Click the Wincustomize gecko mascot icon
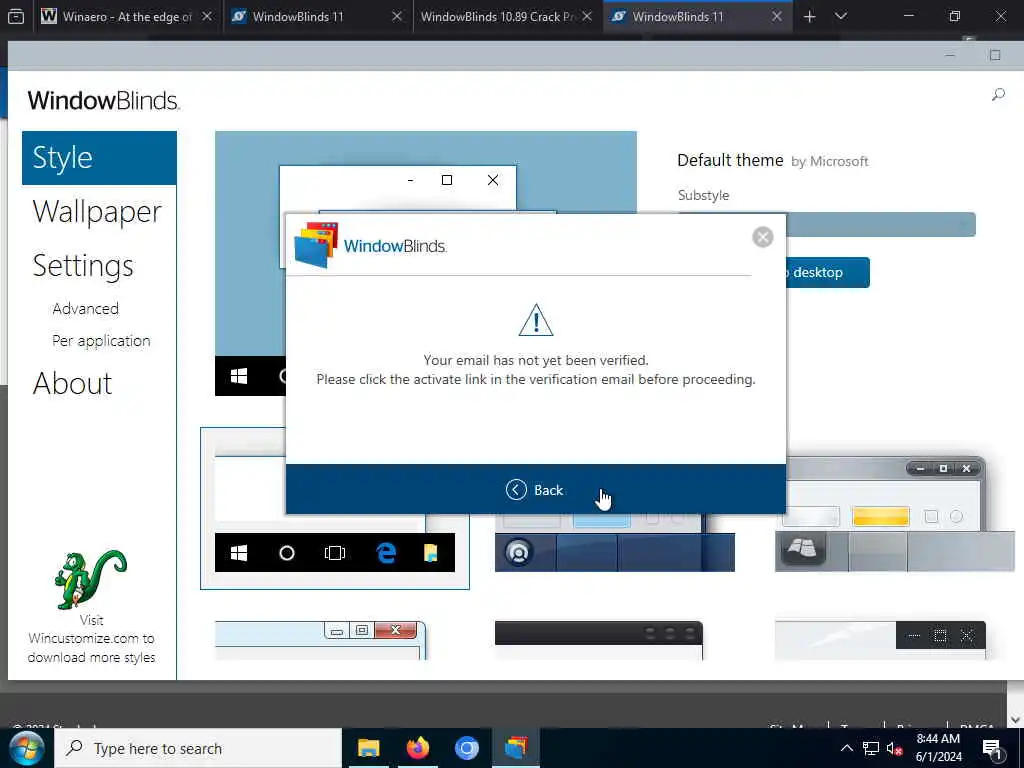The image size is (1024, 768). (90, 579)
